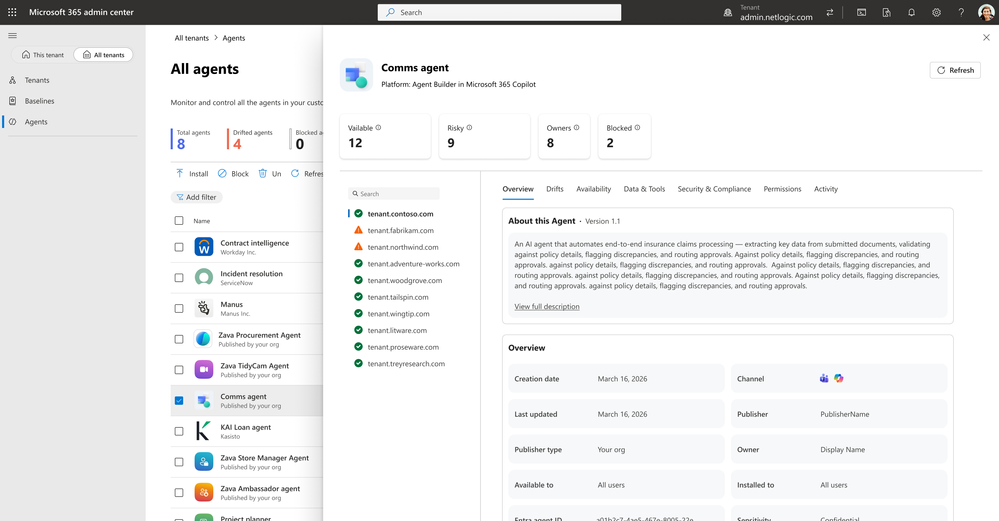999x521 pixels.
Task: Switch to the Security & Compliance tab
Action: pos(714,189)
